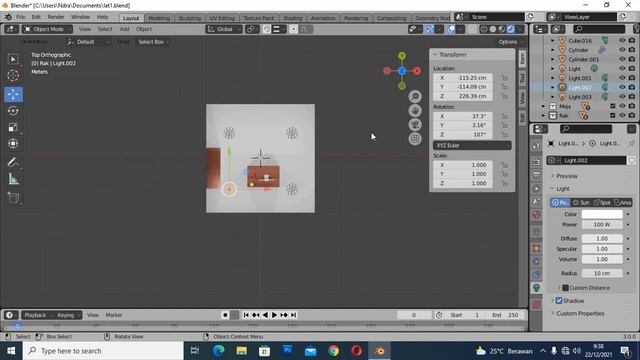
Task: Open File Explorer from the taskbar
Action: point(242,351)
